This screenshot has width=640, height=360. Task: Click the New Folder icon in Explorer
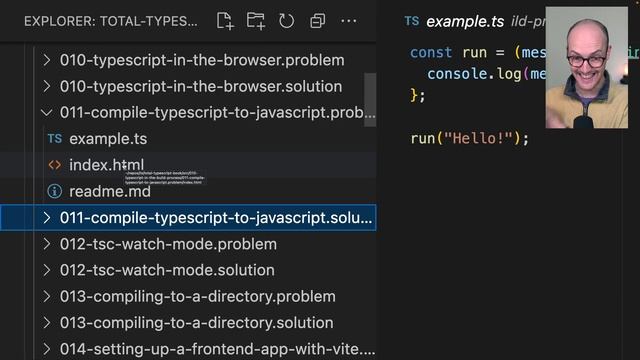pyautogui.click(x=256, y=21)
